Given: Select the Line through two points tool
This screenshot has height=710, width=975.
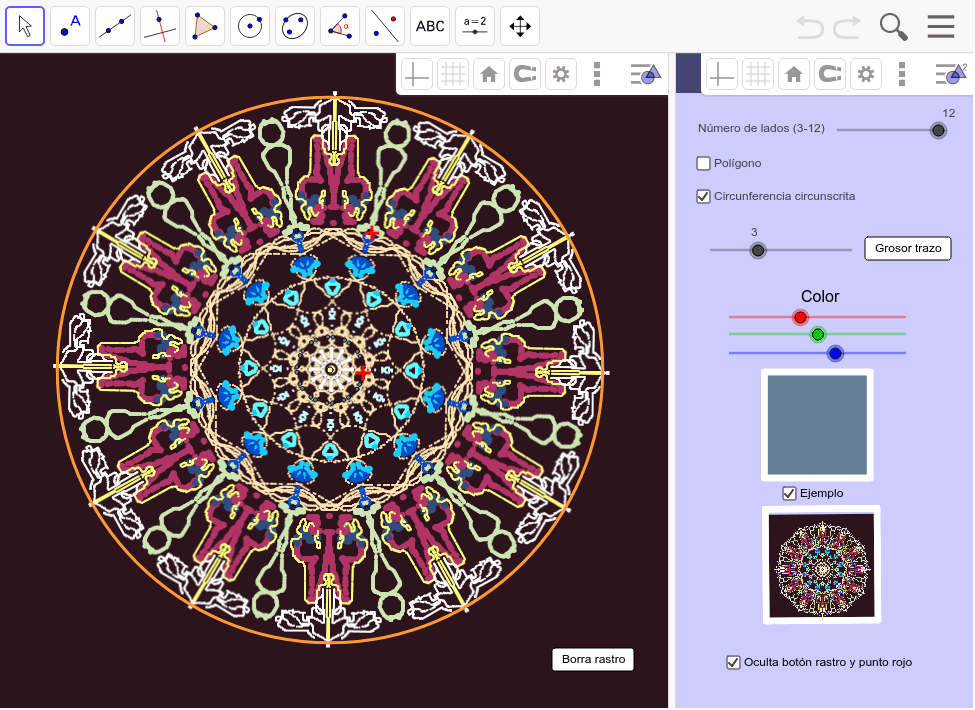Looking at the screenshot, I should tap(115, 26).
